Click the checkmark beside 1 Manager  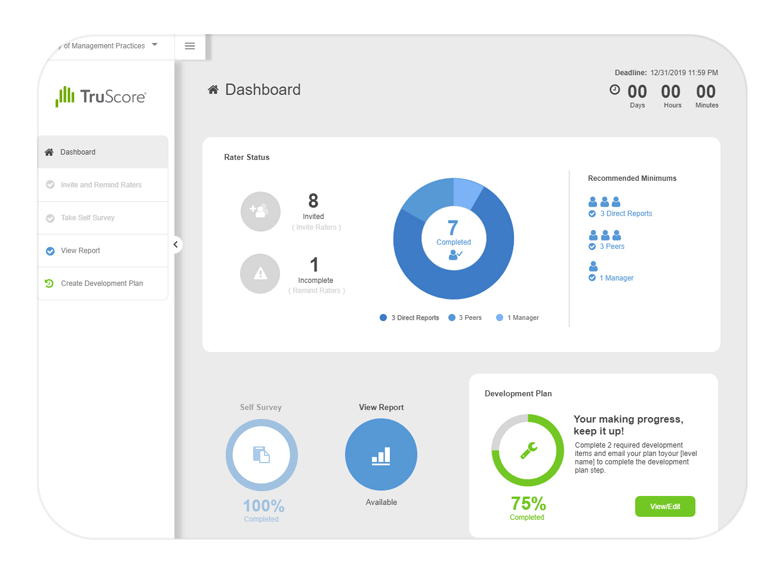point(592,278)
